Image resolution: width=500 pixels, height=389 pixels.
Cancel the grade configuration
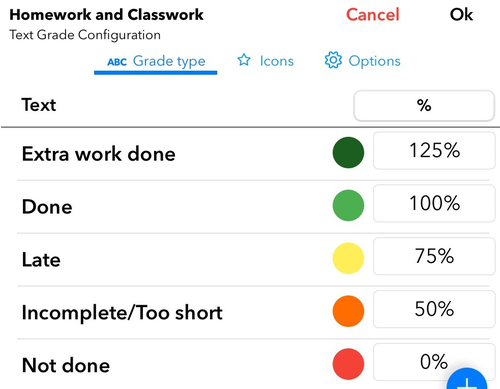point(373,15)
